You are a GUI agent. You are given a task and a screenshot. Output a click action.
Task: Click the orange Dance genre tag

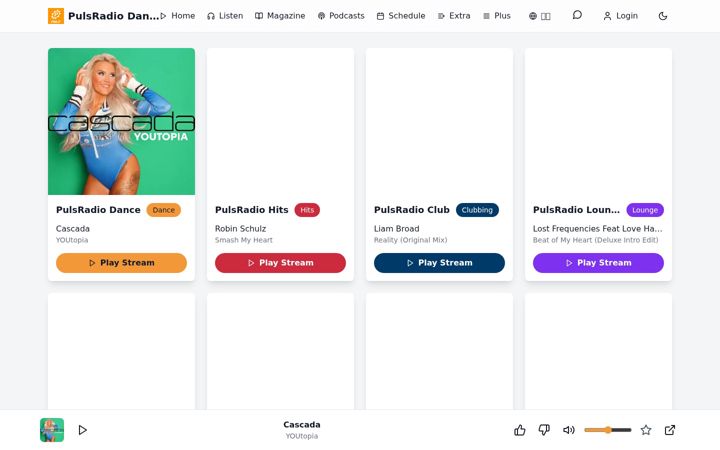[x=163, y=210]
